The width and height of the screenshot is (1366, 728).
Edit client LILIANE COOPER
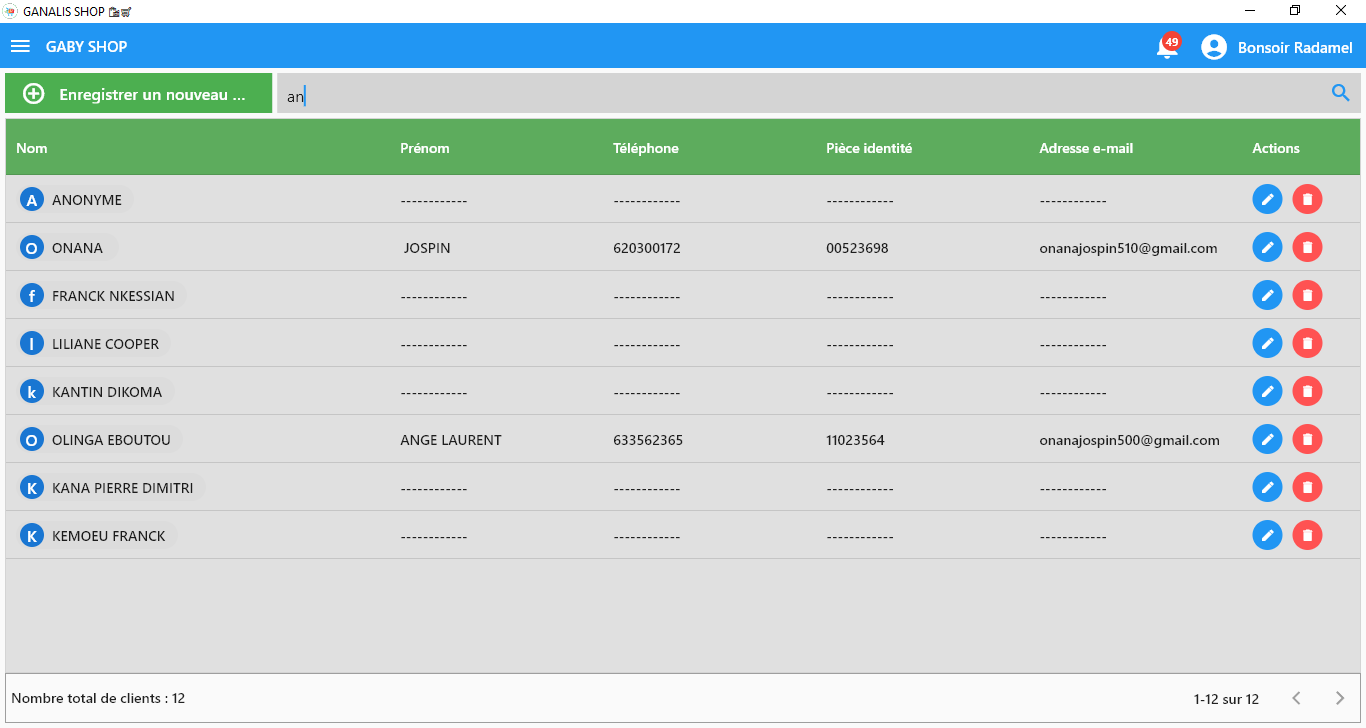pos(1267,343)
